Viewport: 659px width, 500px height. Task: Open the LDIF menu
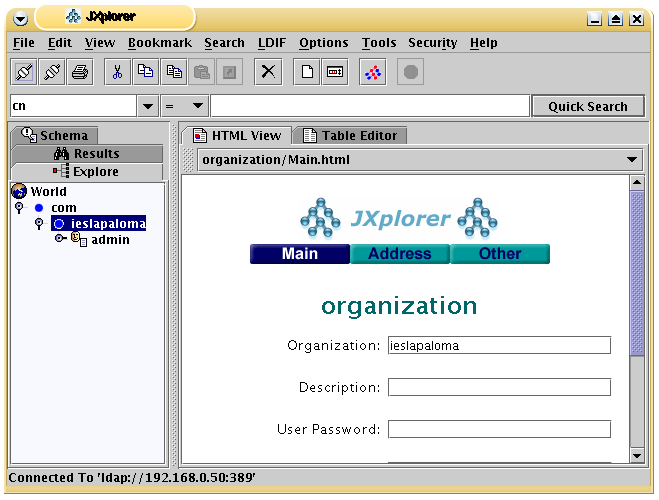coord(271,43)
